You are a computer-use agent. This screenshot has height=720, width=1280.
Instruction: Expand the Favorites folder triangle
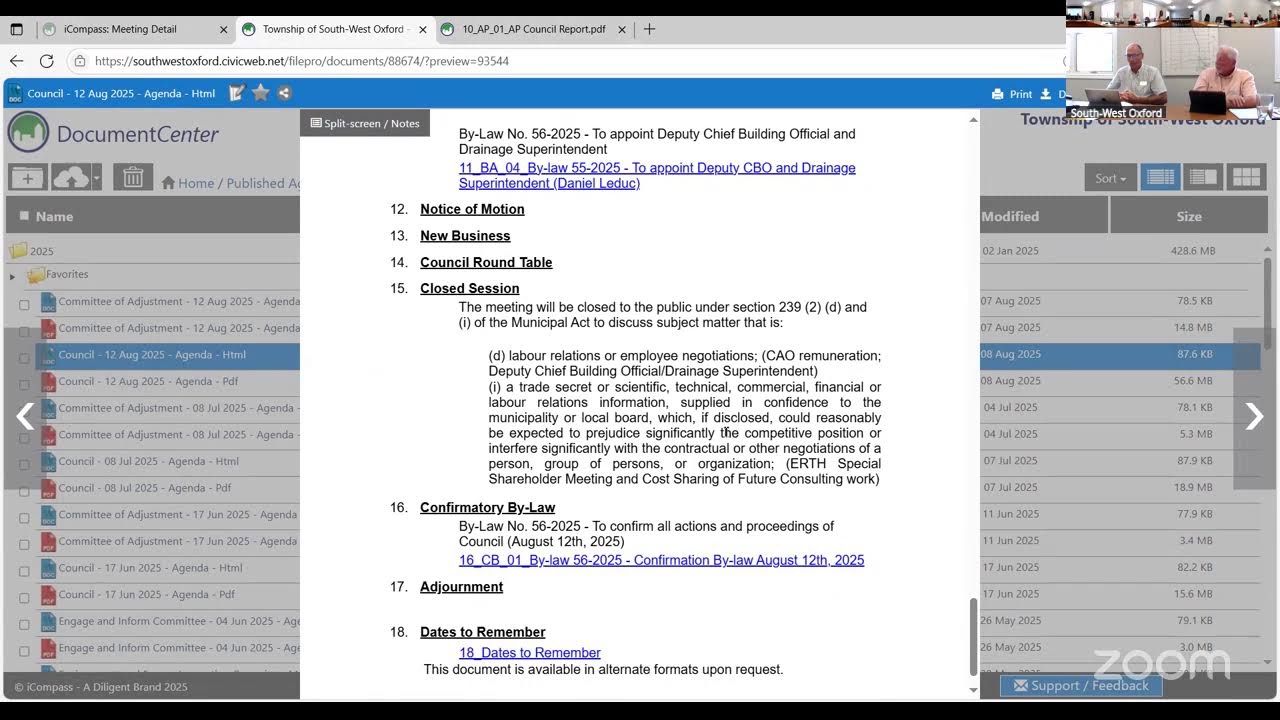point(12,276)
